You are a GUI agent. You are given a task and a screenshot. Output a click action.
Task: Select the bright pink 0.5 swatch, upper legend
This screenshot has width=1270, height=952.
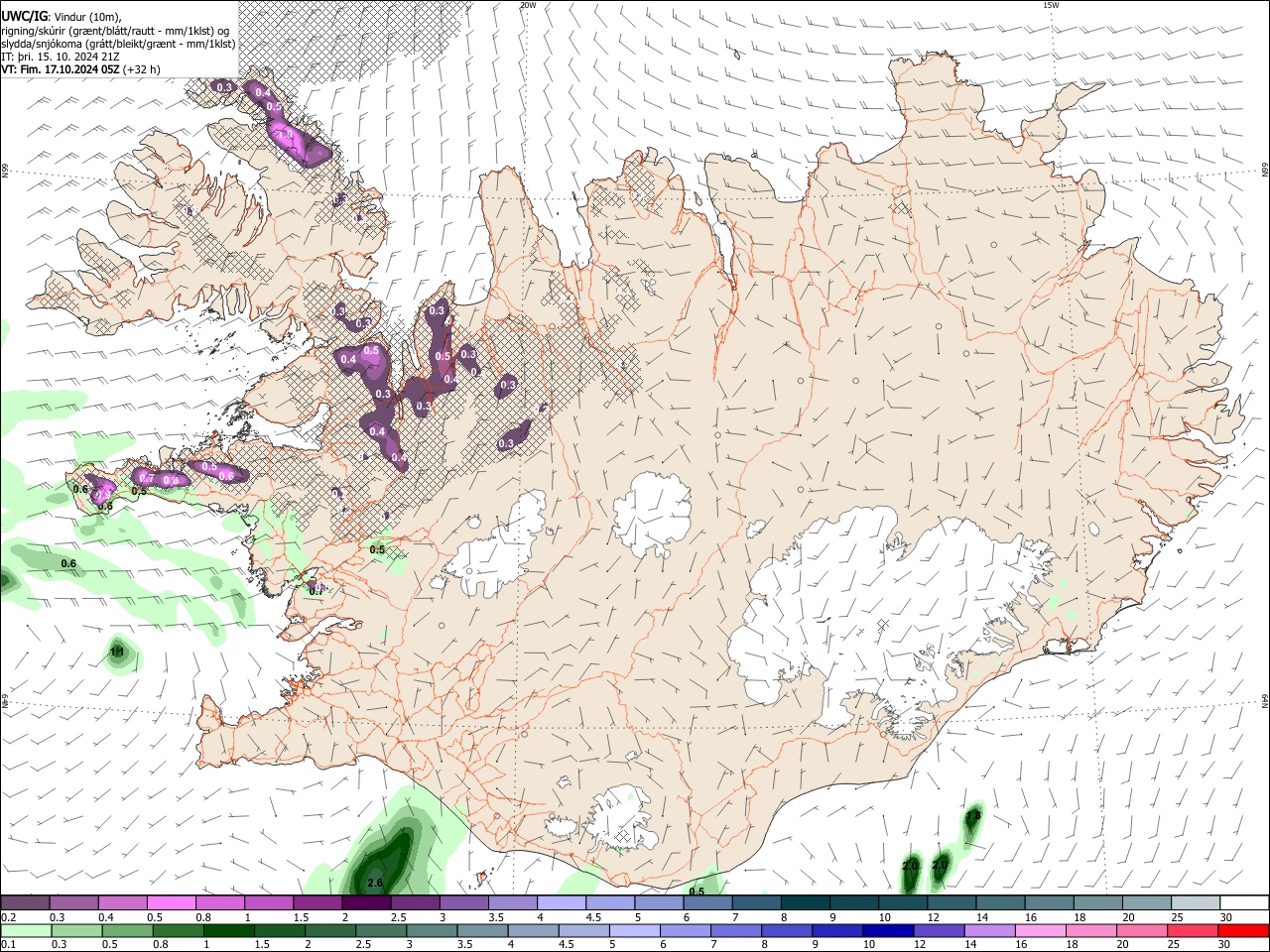pyautogui.click(x=171, y=902)
